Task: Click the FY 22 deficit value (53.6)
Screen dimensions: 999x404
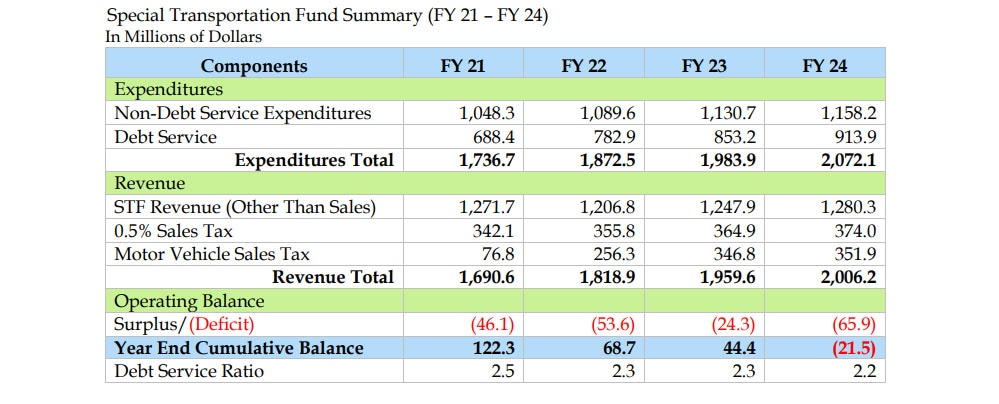Action: click(x=614, y=324)
